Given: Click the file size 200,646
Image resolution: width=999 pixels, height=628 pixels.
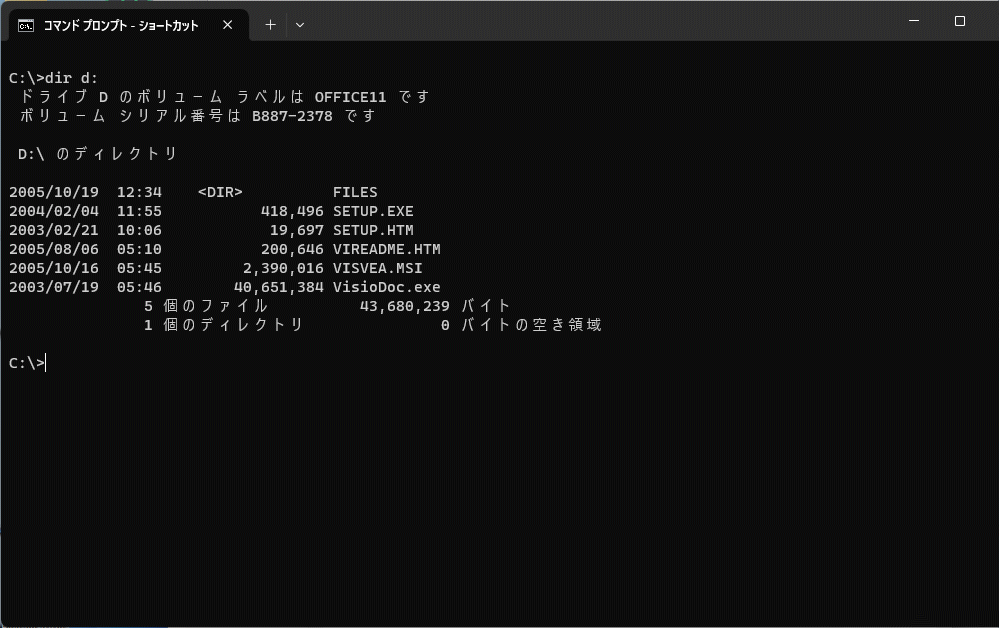Looking at the screenshot, I should click(x=292, y=250).
